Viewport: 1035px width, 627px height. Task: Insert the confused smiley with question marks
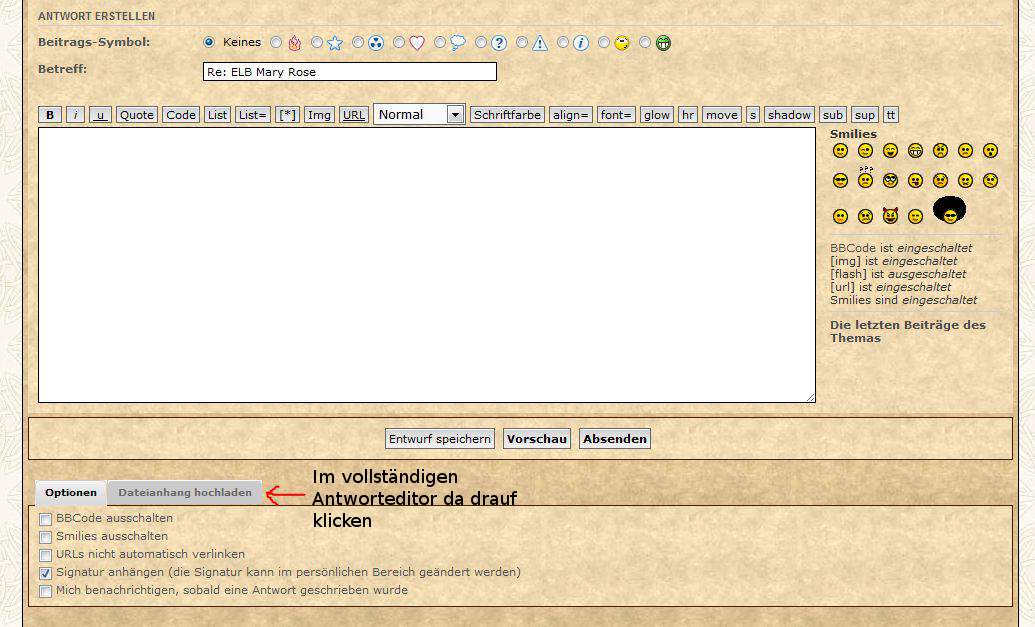coord(865,180)
